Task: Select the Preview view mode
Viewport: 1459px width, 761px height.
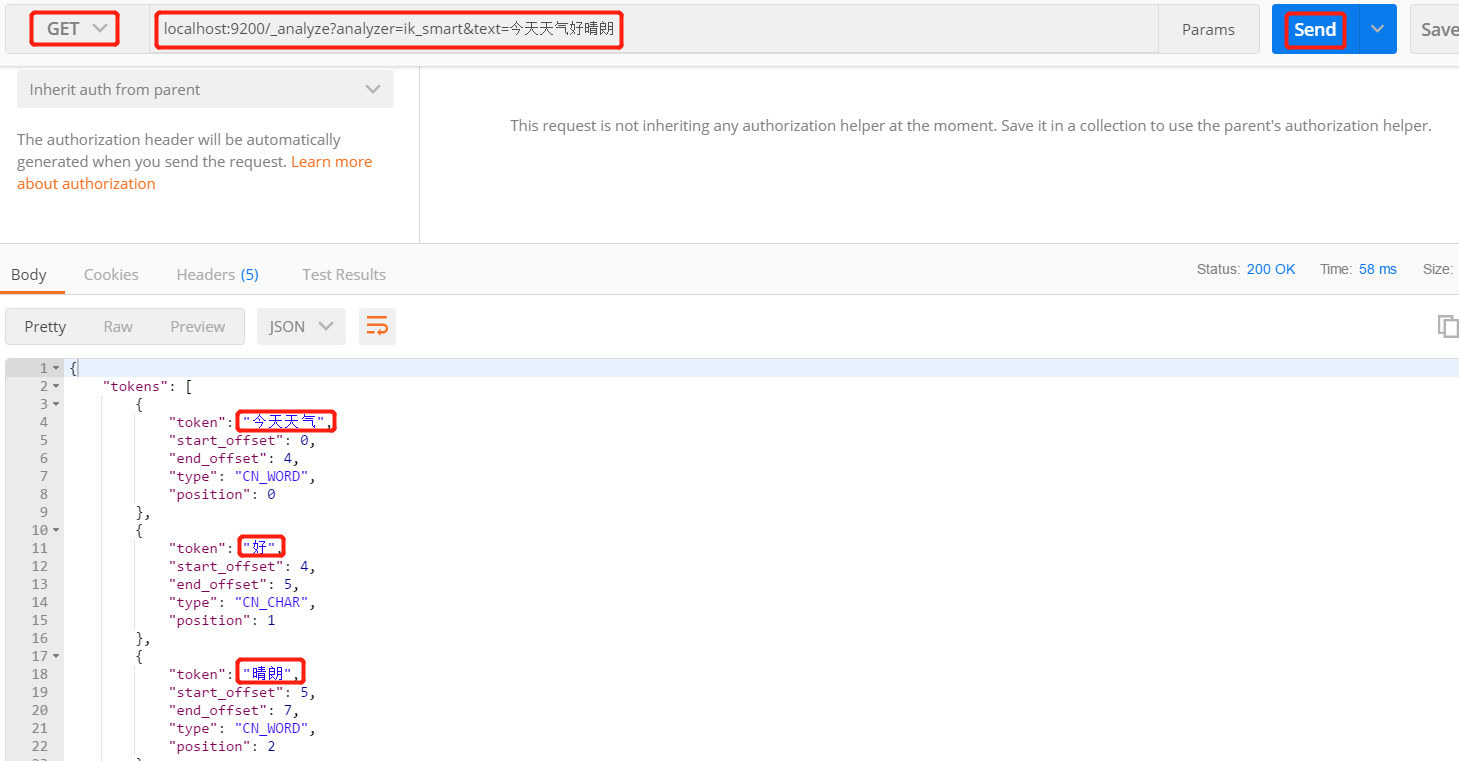Action: [198, 326]
